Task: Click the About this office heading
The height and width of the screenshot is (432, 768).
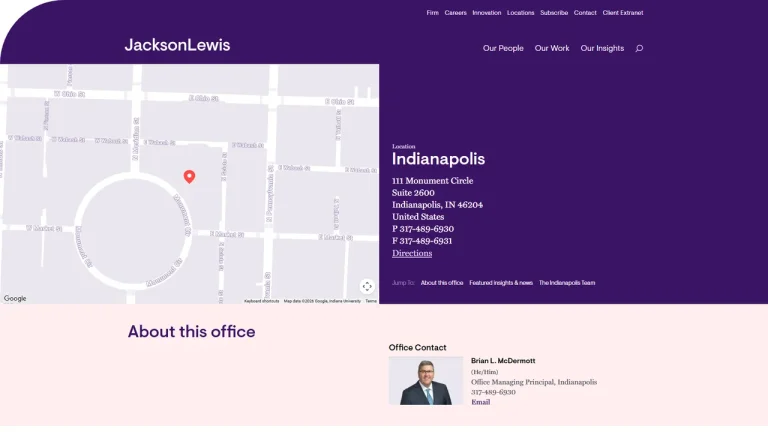Action: point(192,332)
